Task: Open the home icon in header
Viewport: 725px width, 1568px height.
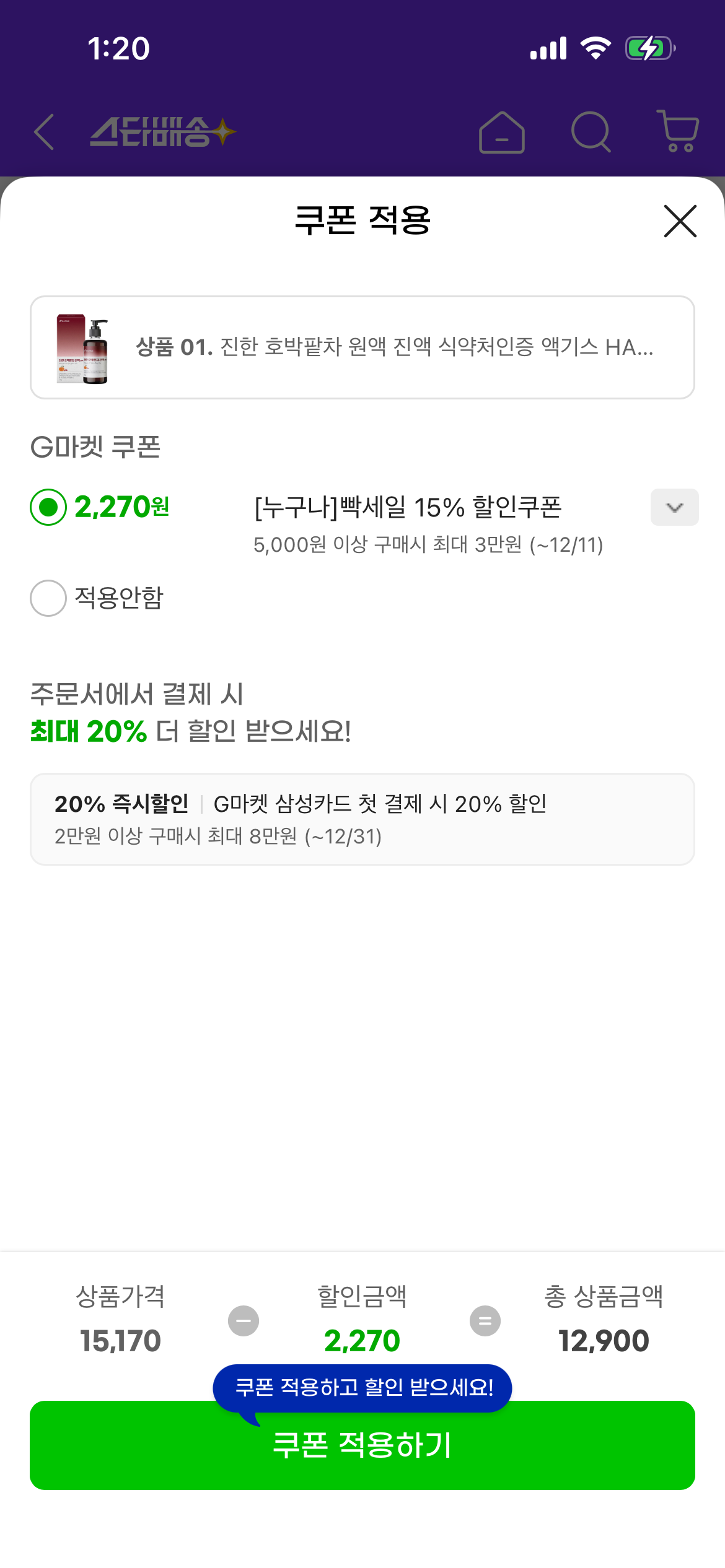Action: [x=501, y=133]
